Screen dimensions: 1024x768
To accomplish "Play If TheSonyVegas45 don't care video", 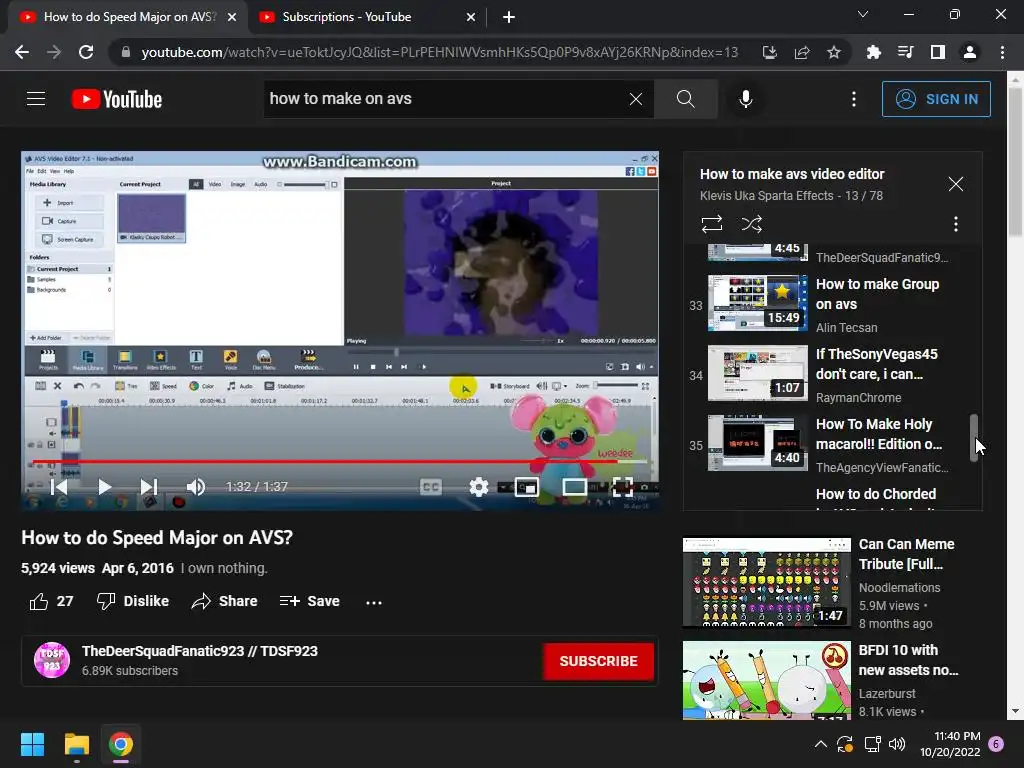I will pos(829,375).
